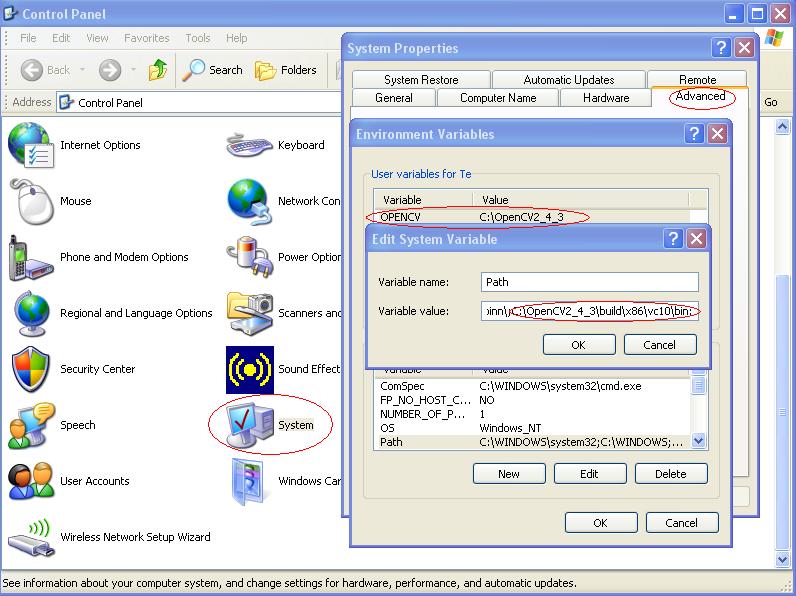Image resolution: width=796 pixels, height=596 pixels.
Task: Open the Favorites menu
Action: 147,38
